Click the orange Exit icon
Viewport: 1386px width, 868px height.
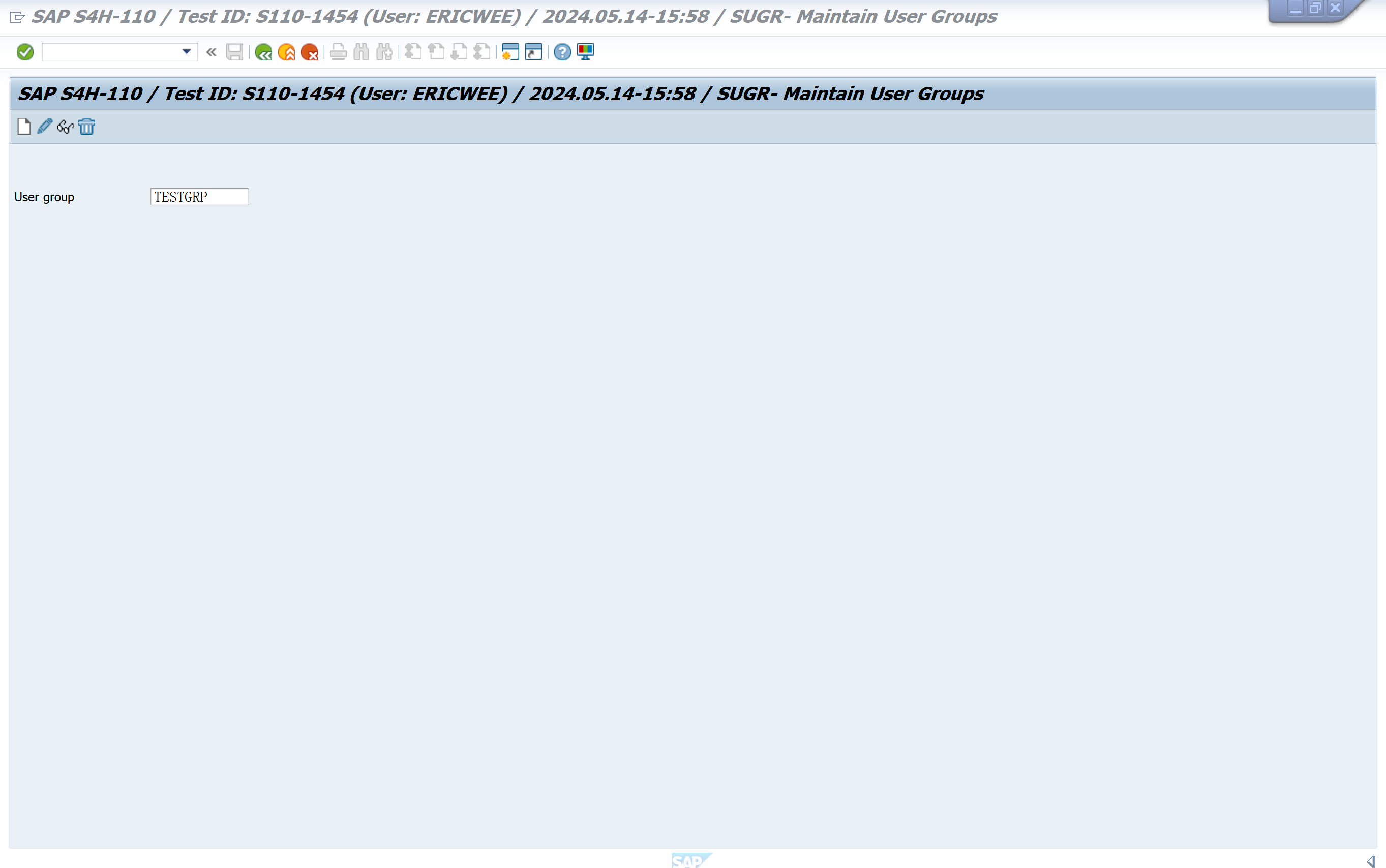coord(286,52)
